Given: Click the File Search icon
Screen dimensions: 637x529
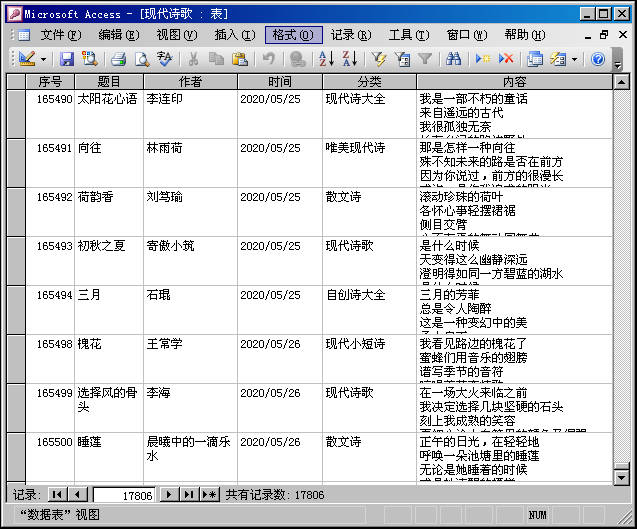Looking at the screenshot, I should (x=89, y=59).
